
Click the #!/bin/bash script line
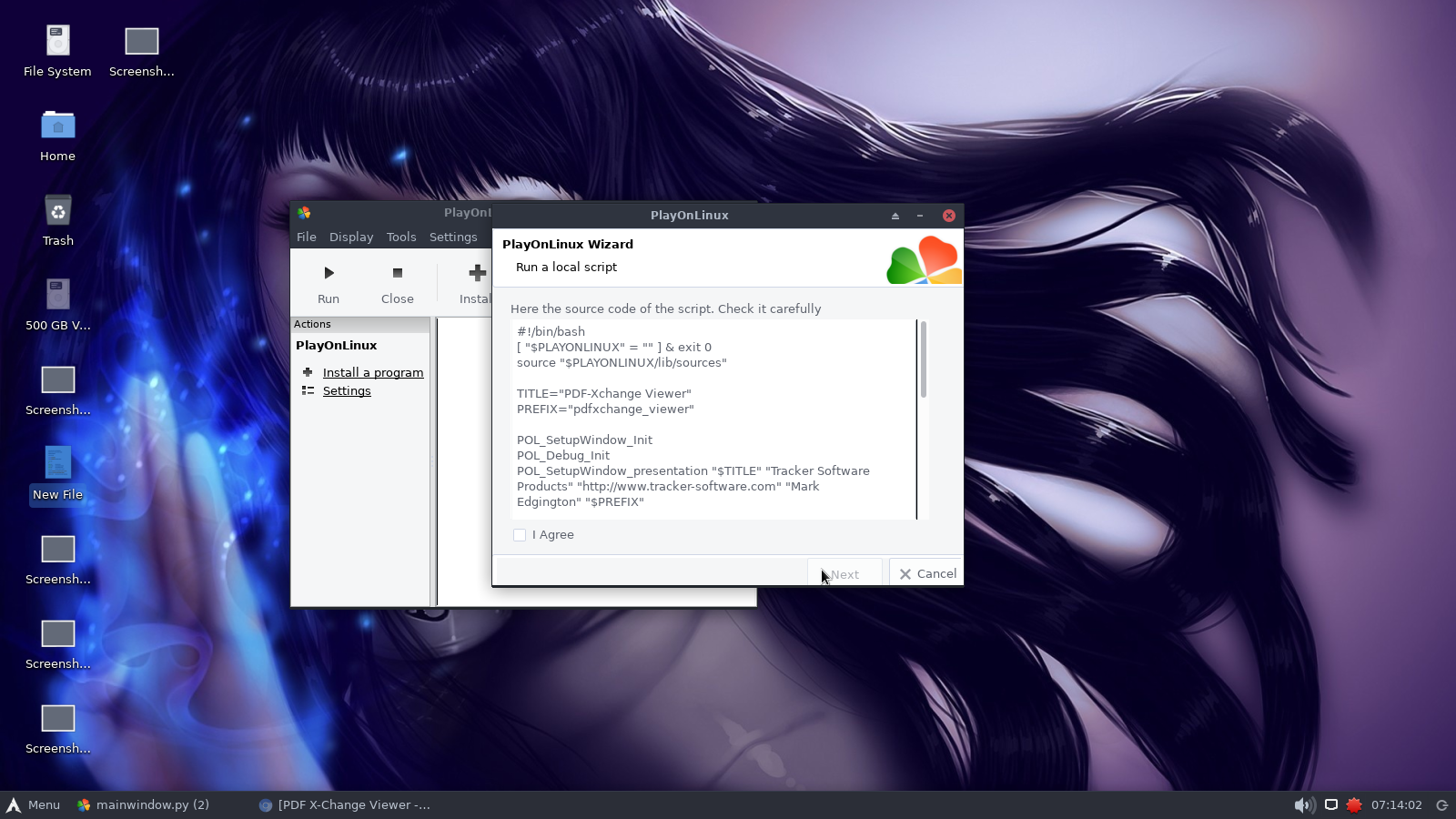(x=551, y=331)
